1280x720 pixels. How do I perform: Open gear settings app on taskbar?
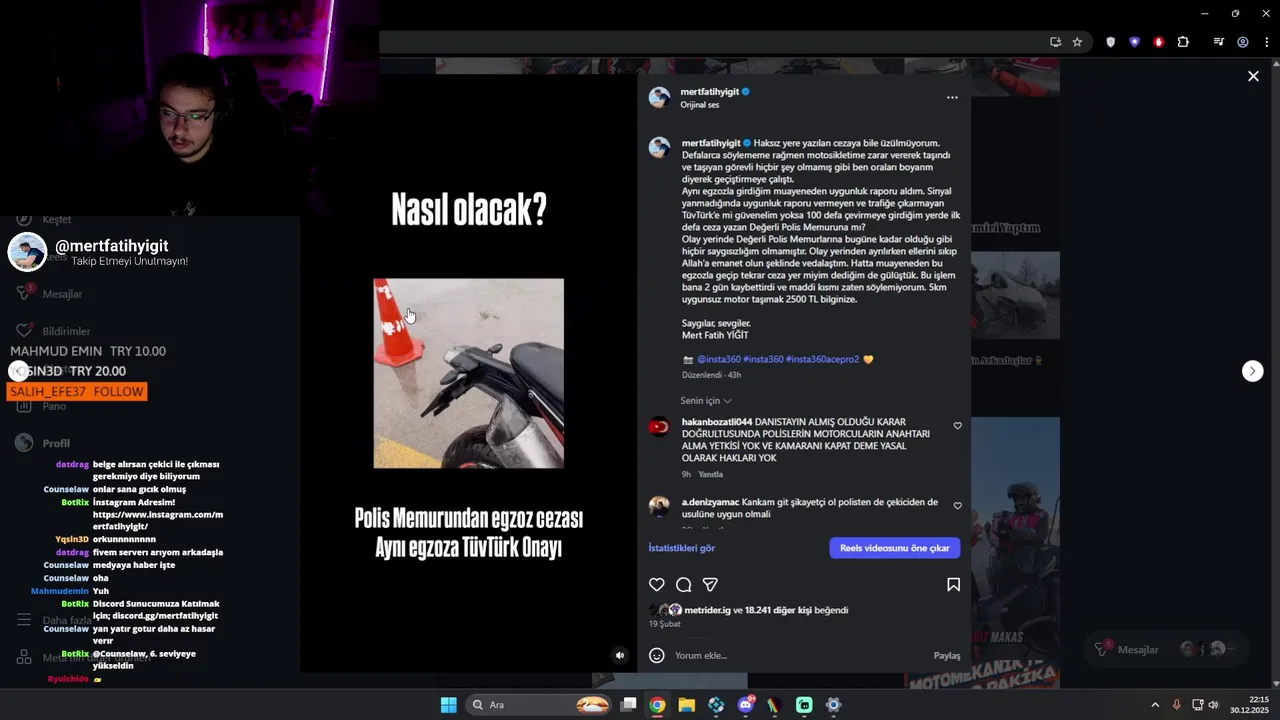pos(834,705)
